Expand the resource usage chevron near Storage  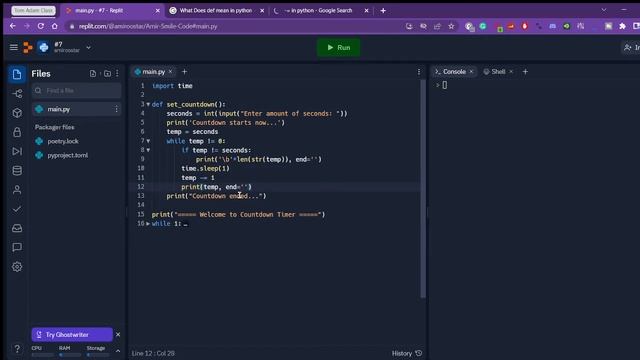tap(118, 351)
